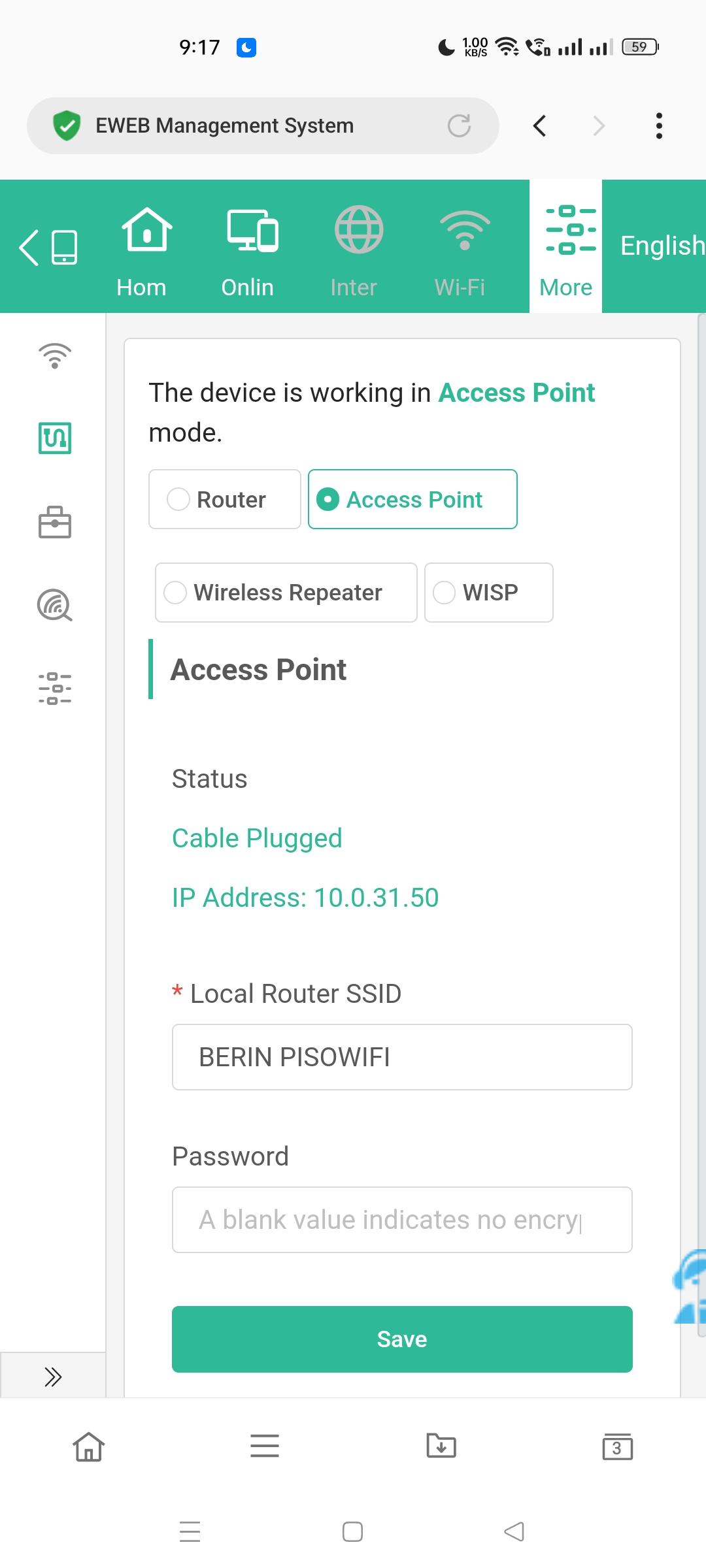Open the Wi-Fi settings sidebar icon

tap(55, 355)
